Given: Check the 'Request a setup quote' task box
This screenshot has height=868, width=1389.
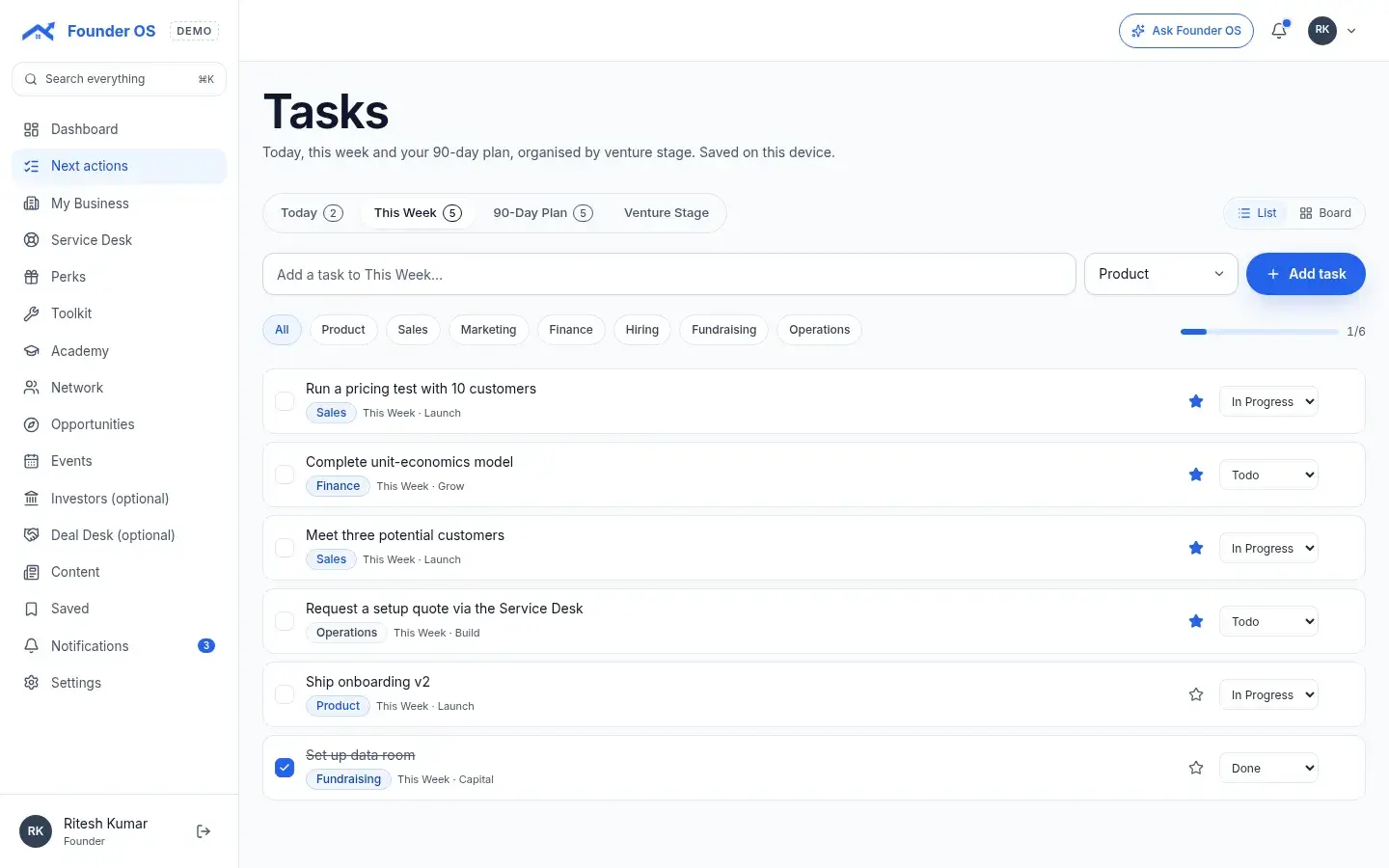Looking at the screenshot, I should [x=285, y=621].
